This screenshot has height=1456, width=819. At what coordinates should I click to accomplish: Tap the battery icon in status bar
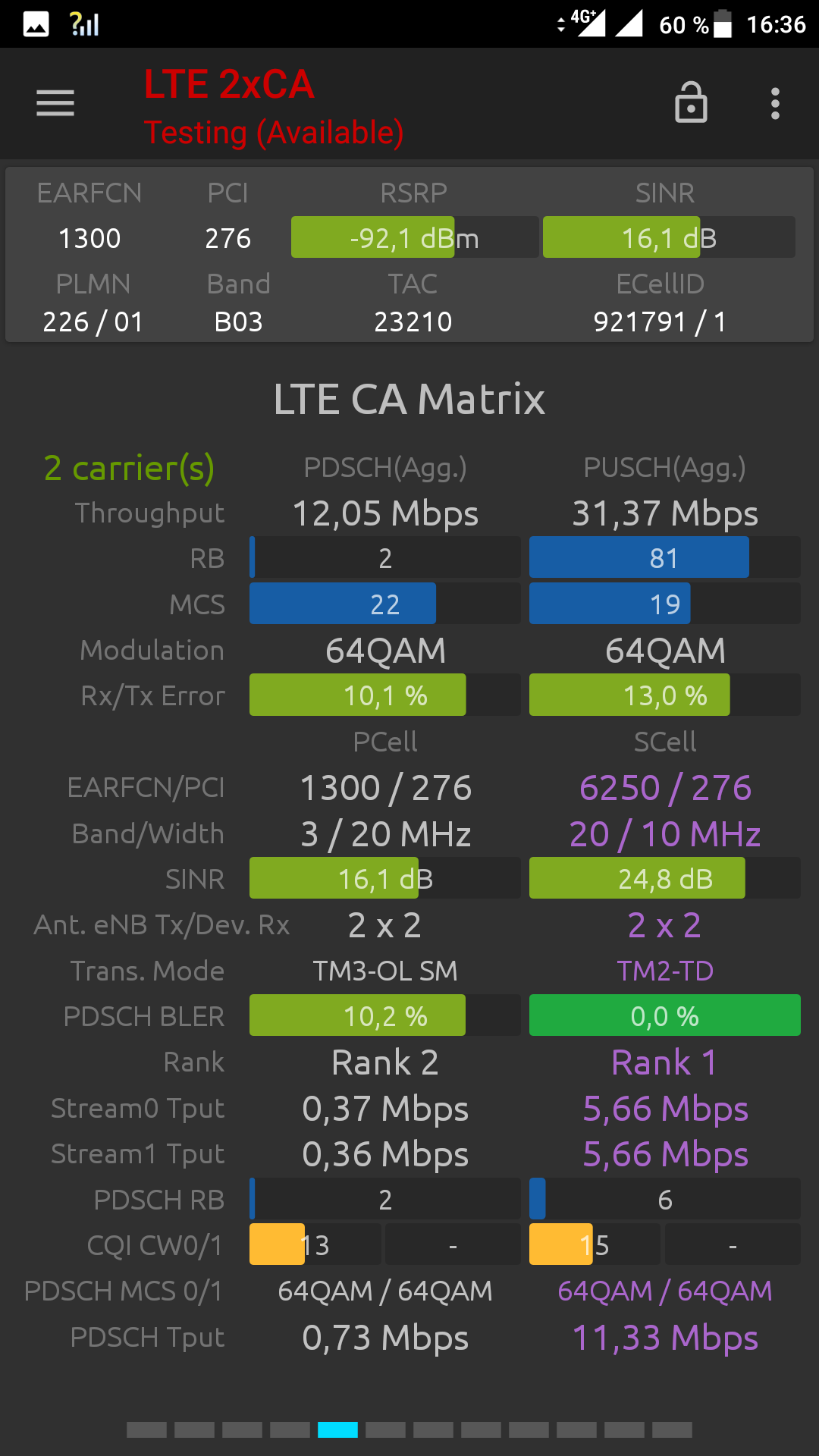click(x=723, y=24)
